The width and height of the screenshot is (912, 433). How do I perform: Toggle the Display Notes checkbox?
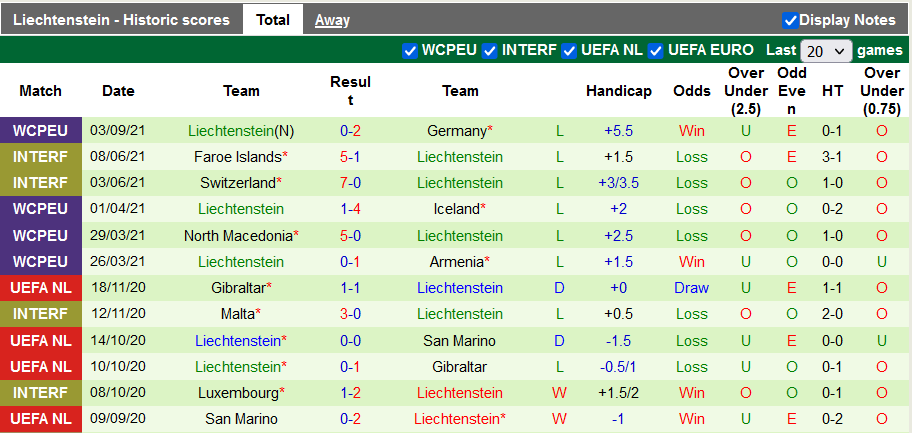point(790,20)
